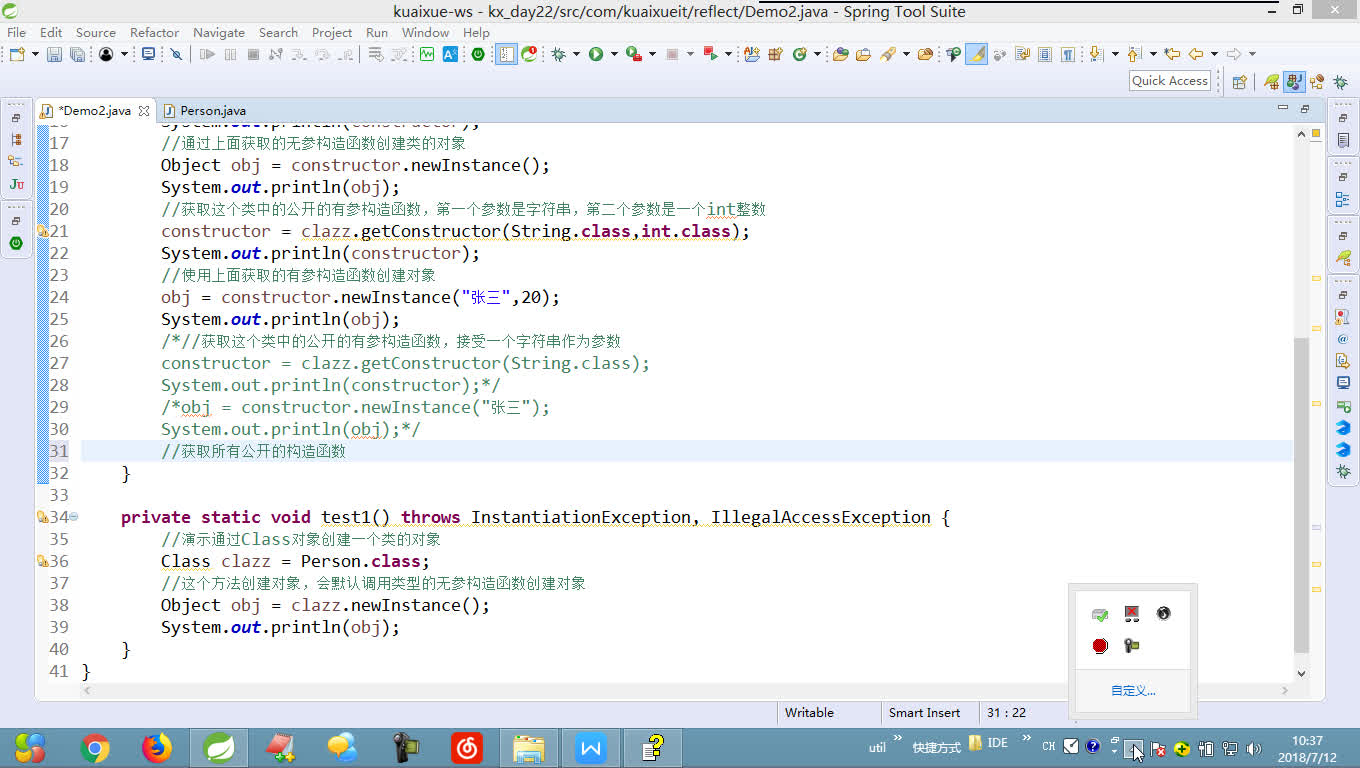Image resolution: width=1360 pixels, height=768 pixels.
Task: Toggle Mark Occurrences highlighter
Action: pos(976,54)
